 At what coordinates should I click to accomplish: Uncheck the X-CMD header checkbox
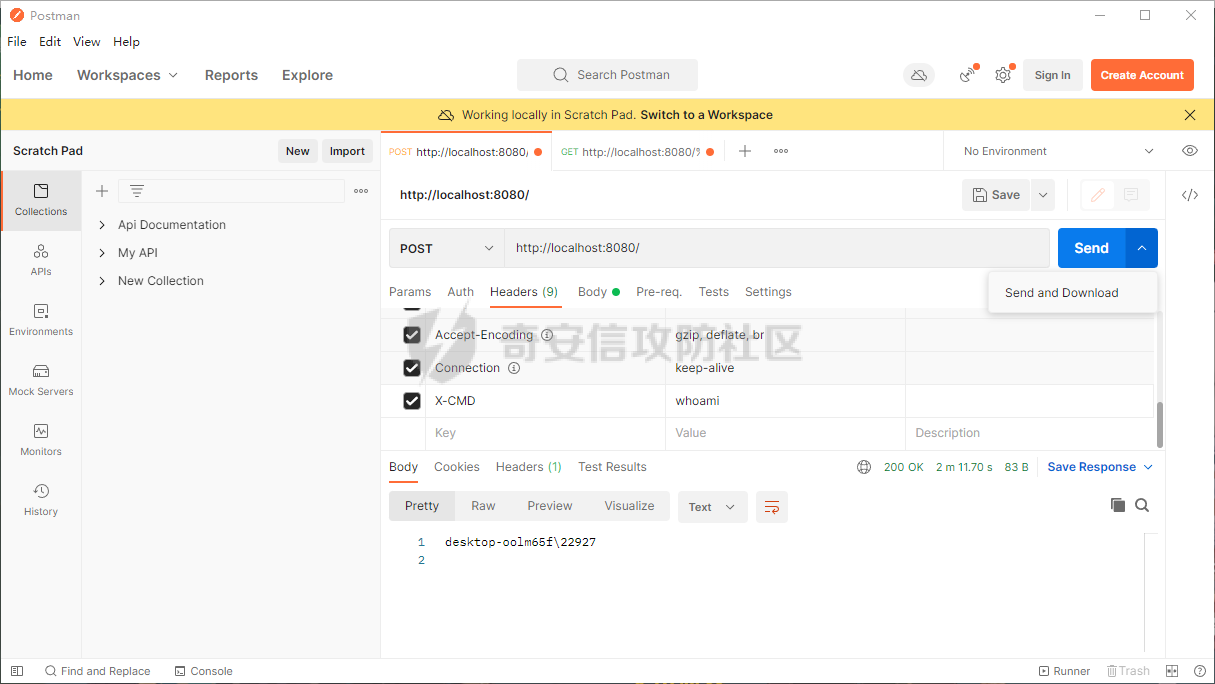412,401
